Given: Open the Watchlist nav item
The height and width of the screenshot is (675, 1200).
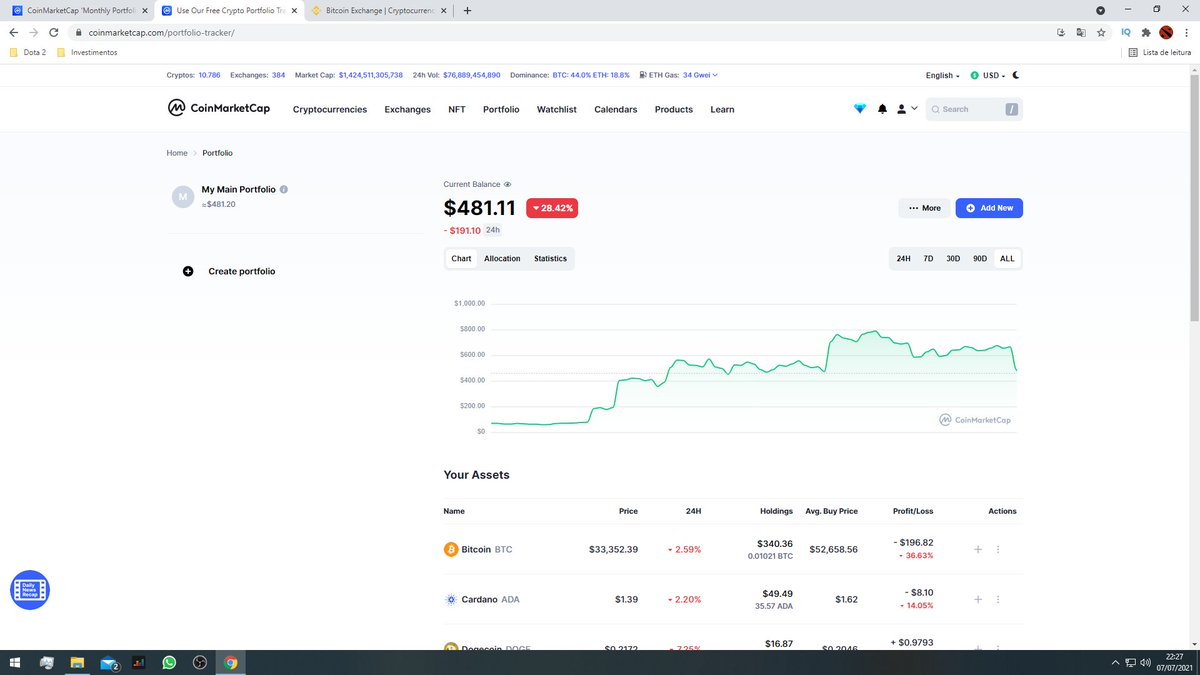Looking at the screenshot, I should click(x=557, y=109).
